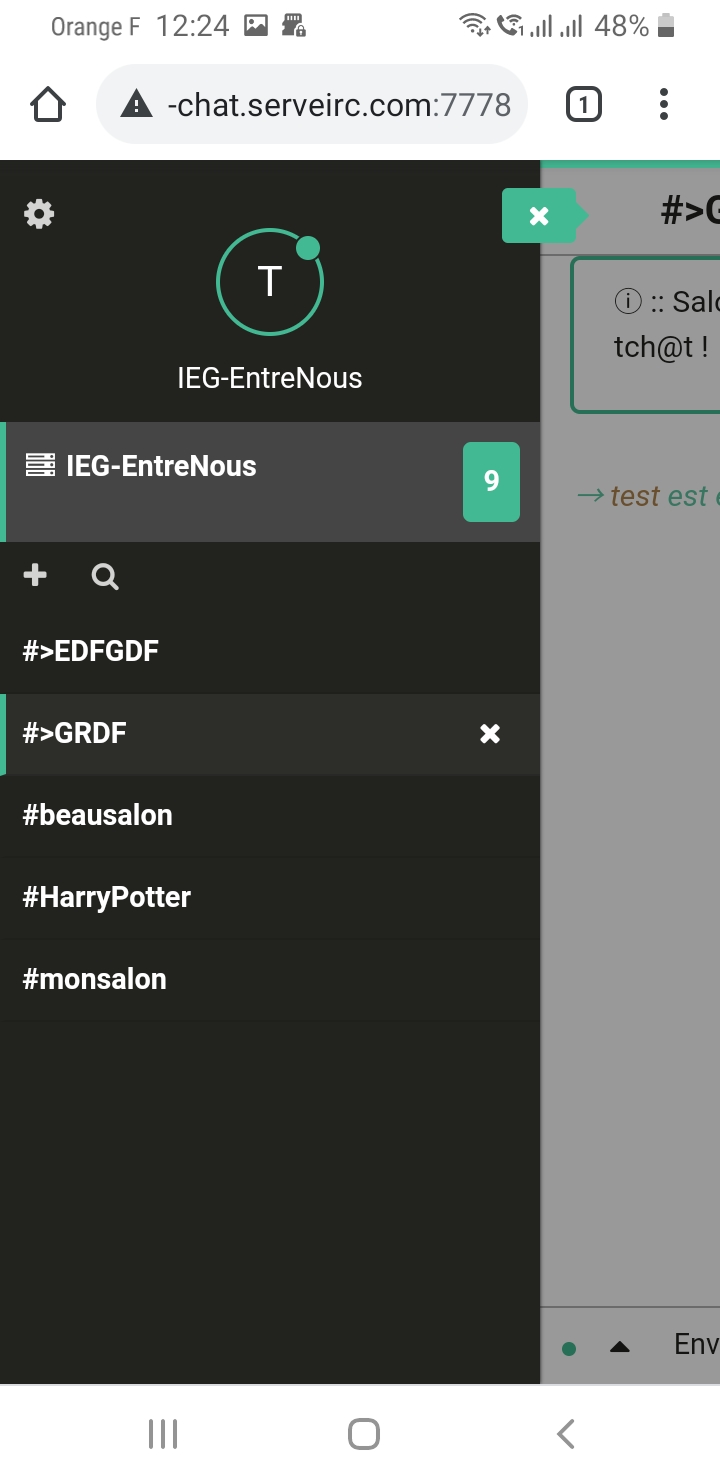Open the settings gear icon
Image resolution: width=720 pixels, height=1480 pixels.
(38, 214)
